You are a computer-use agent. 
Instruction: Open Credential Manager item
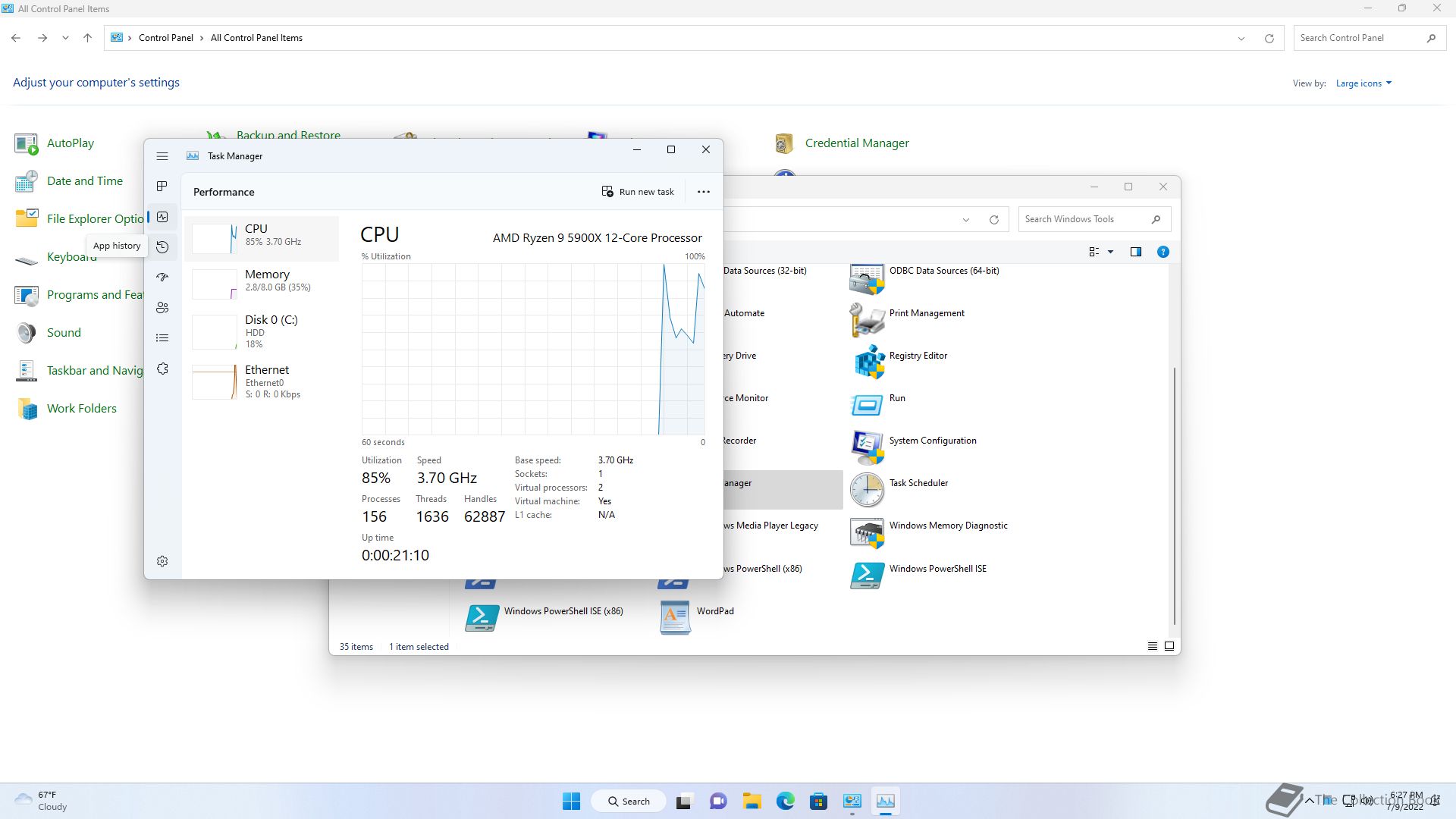tap(842, 143)
